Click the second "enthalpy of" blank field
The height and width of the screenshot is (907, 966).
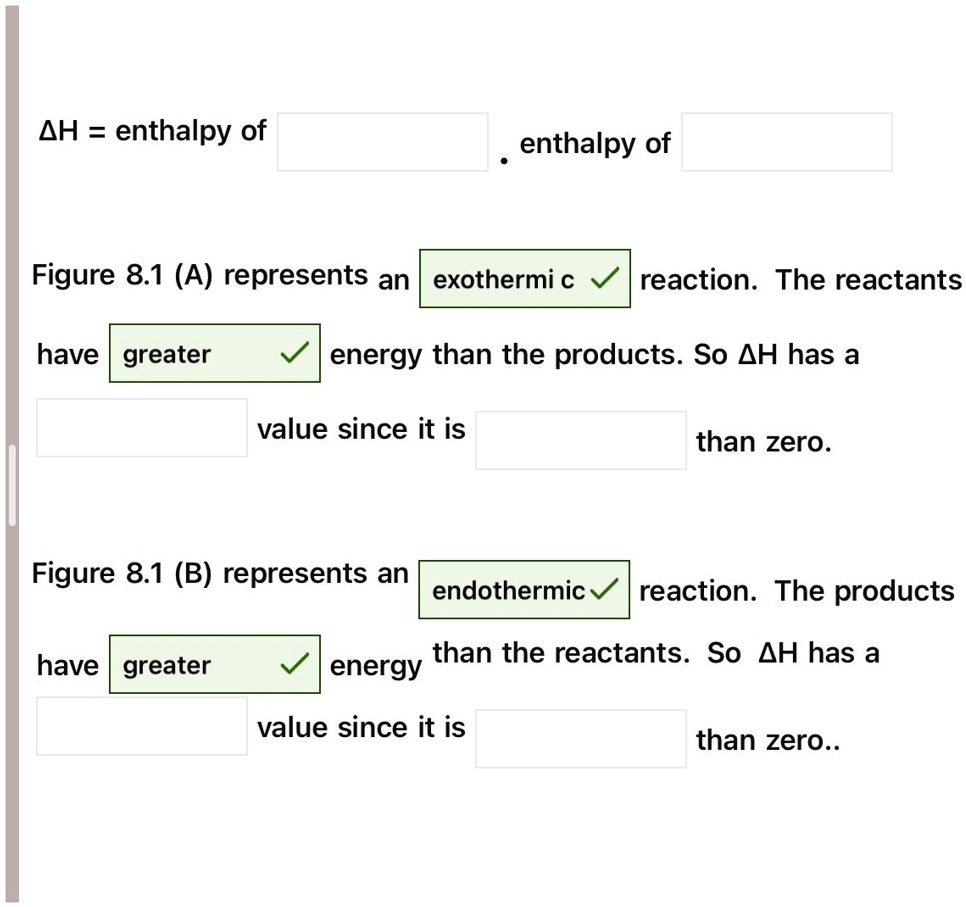pos(786,143)
